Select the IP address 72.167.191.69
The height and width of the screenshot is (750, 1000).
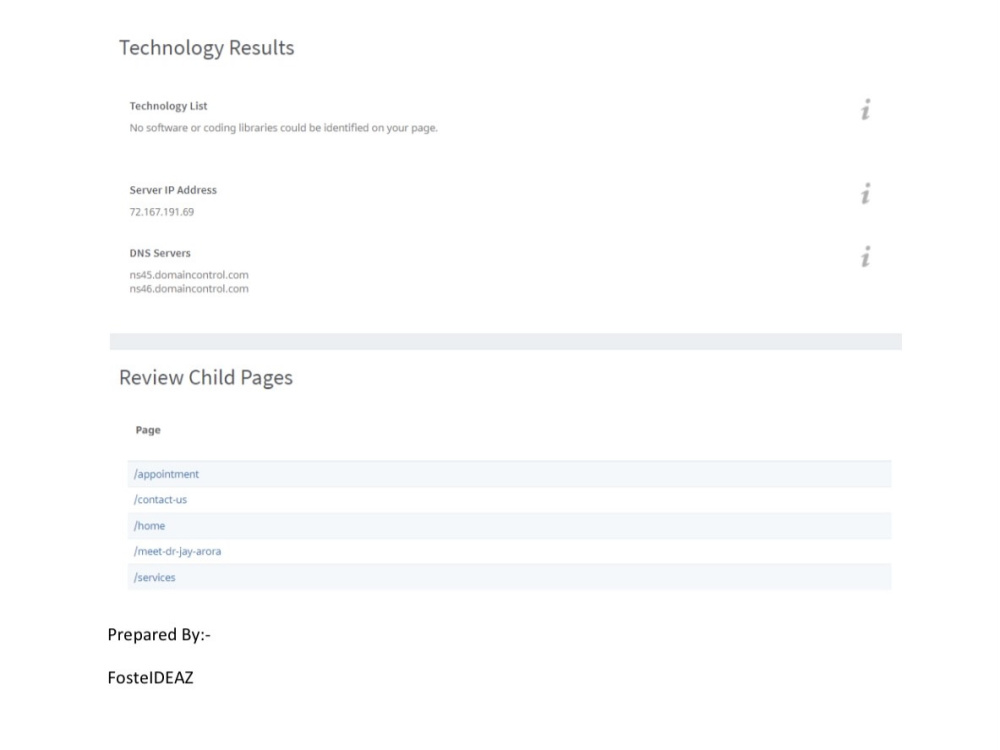pos(161,212)
